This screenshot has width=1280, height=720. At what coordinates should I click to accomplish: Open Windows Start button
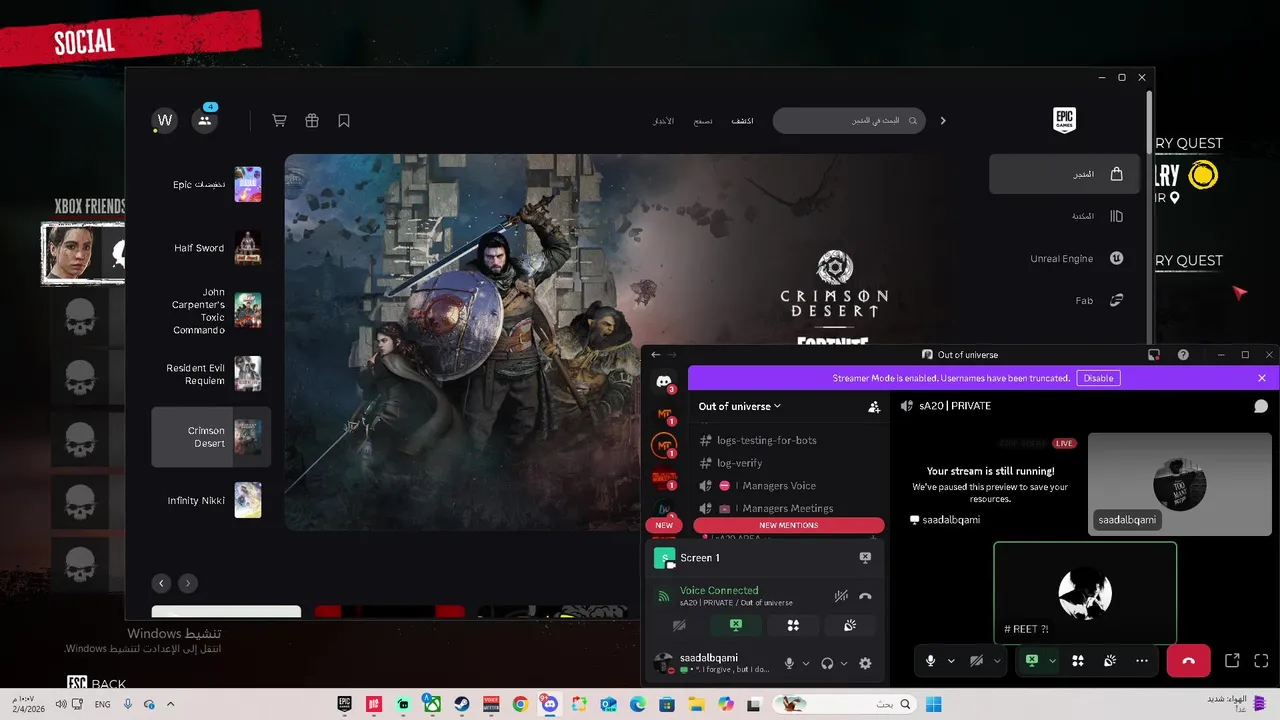tap(933, 704)
